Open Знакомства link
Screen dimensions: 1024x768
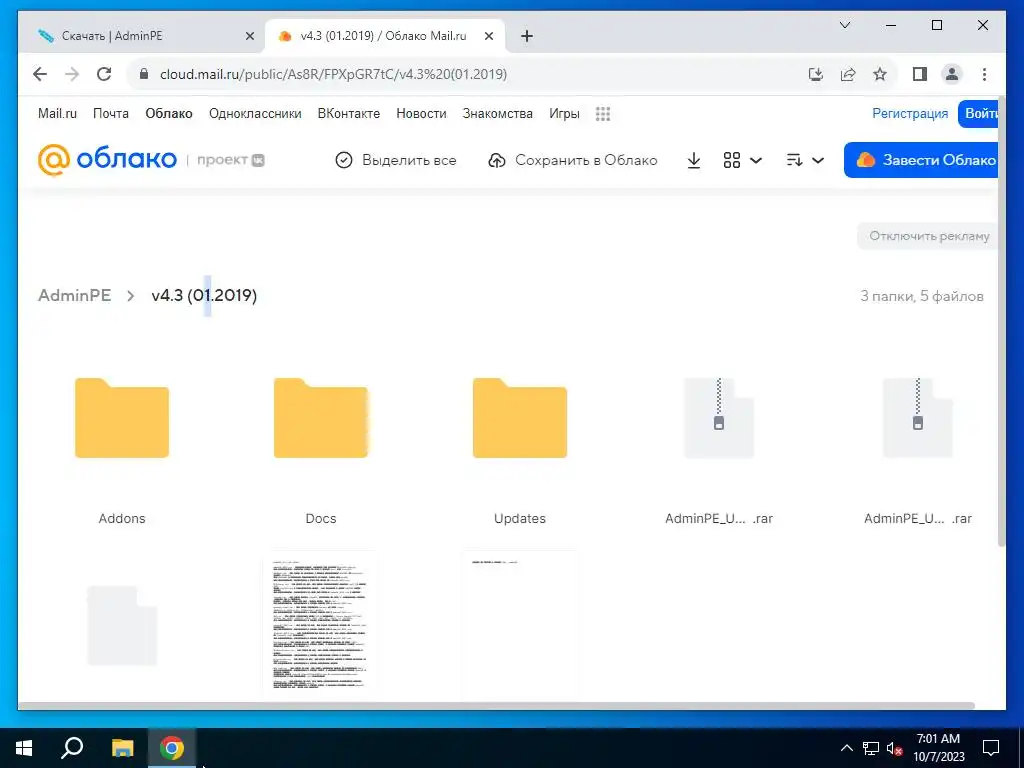tap(498, 114)
